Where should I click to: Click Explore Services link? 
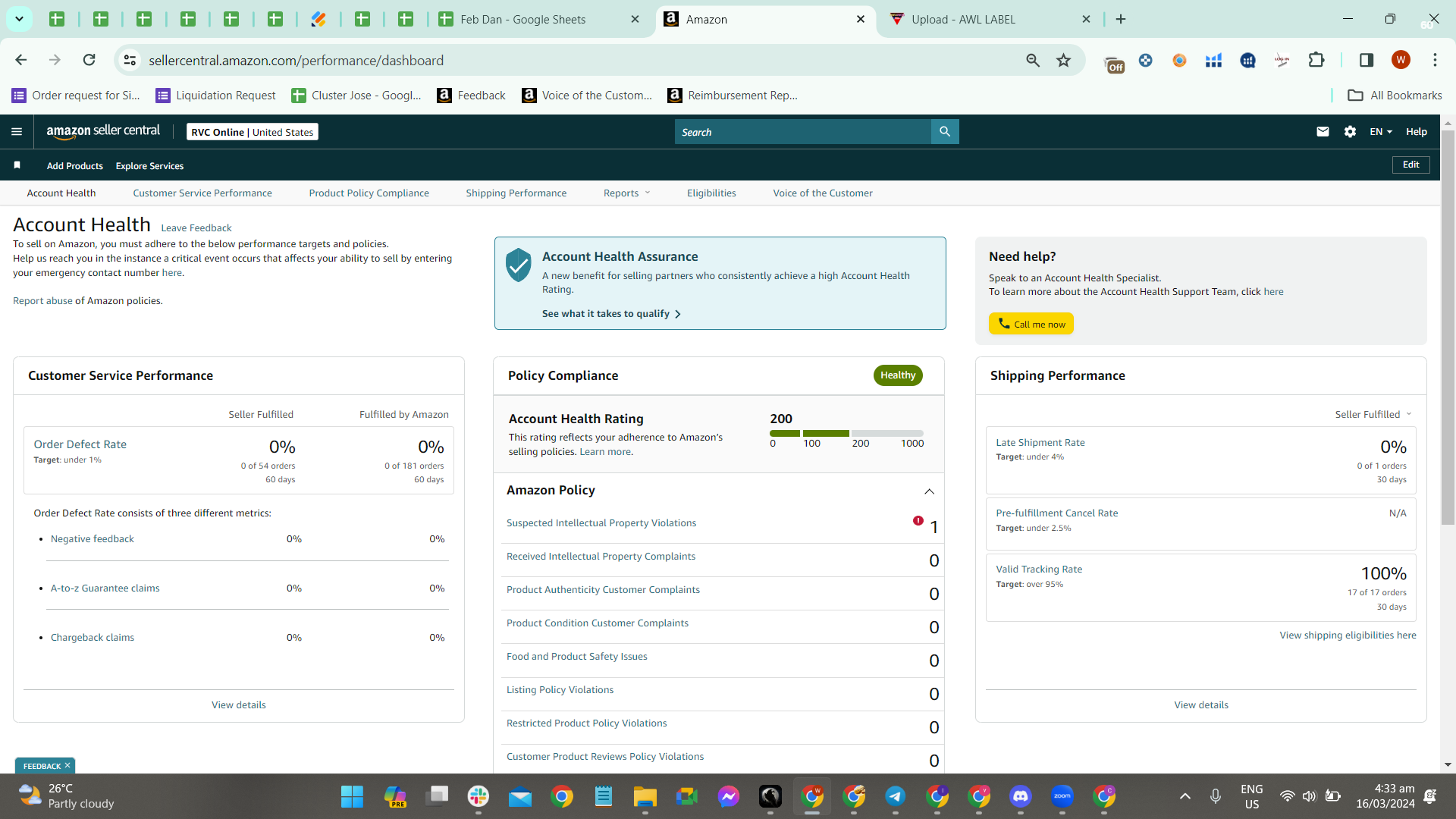(x=149, y=166)
